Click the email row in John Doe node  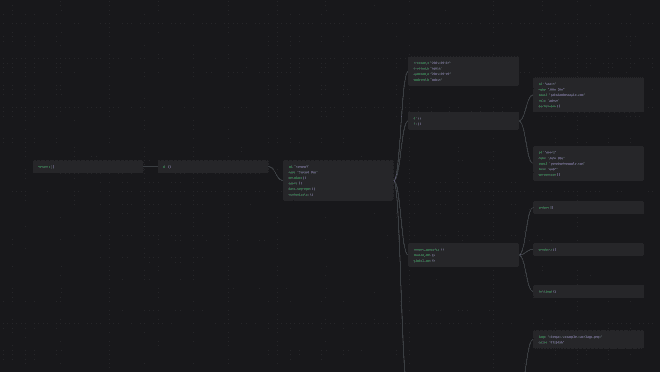click(562, 95)
